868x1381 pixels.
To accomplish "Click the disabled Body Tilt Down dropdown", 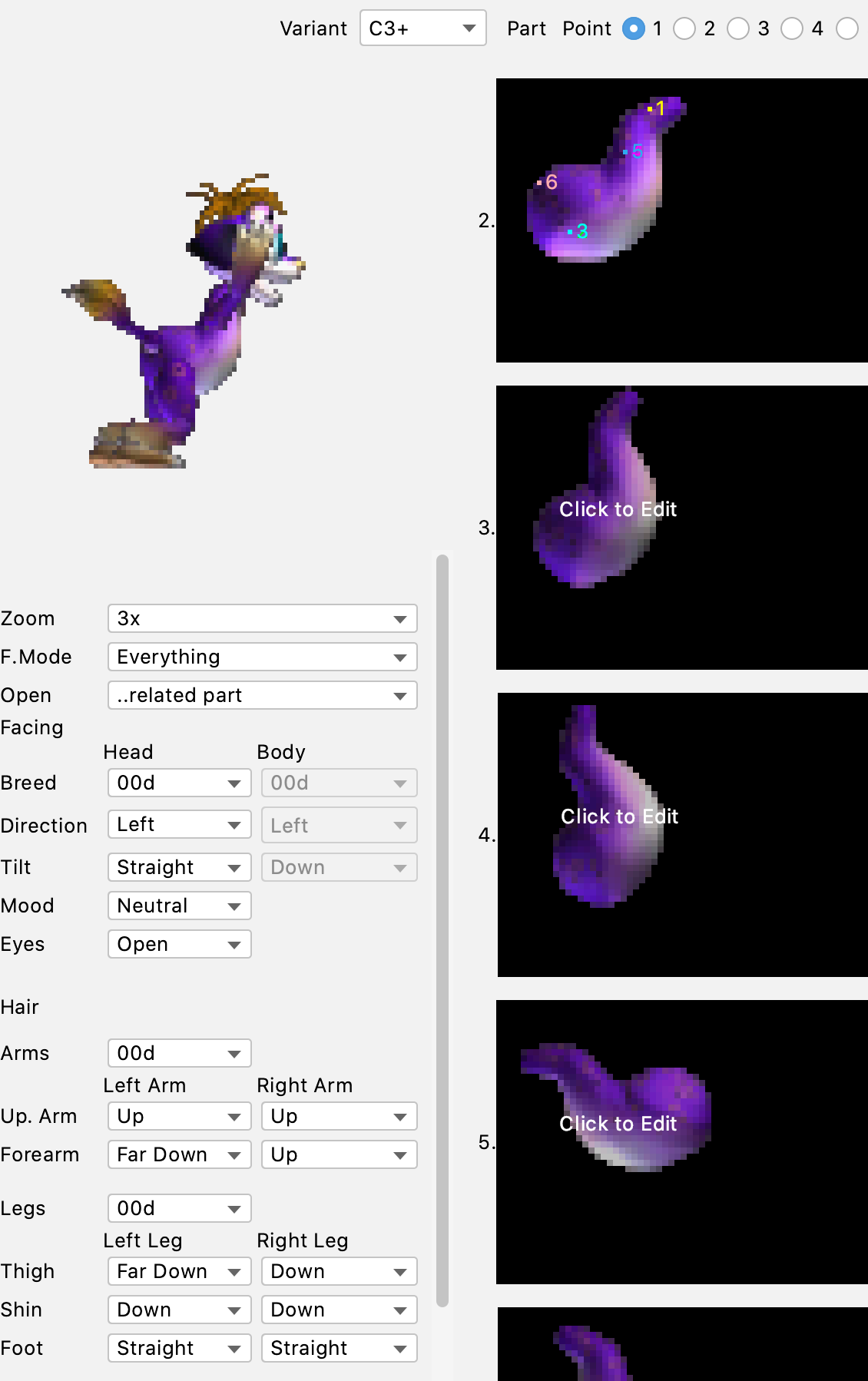I will (x=340, y=867).
